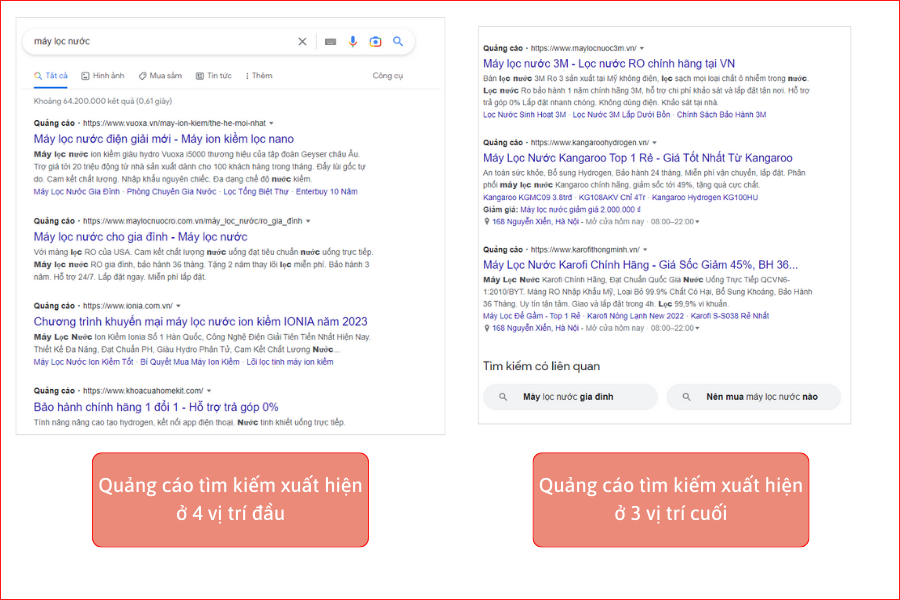The image size is (900, 600).
Task: Open 'Bảo hành chính hãng 1 đổi 1' ad link
Action: [x=156, y=407]
